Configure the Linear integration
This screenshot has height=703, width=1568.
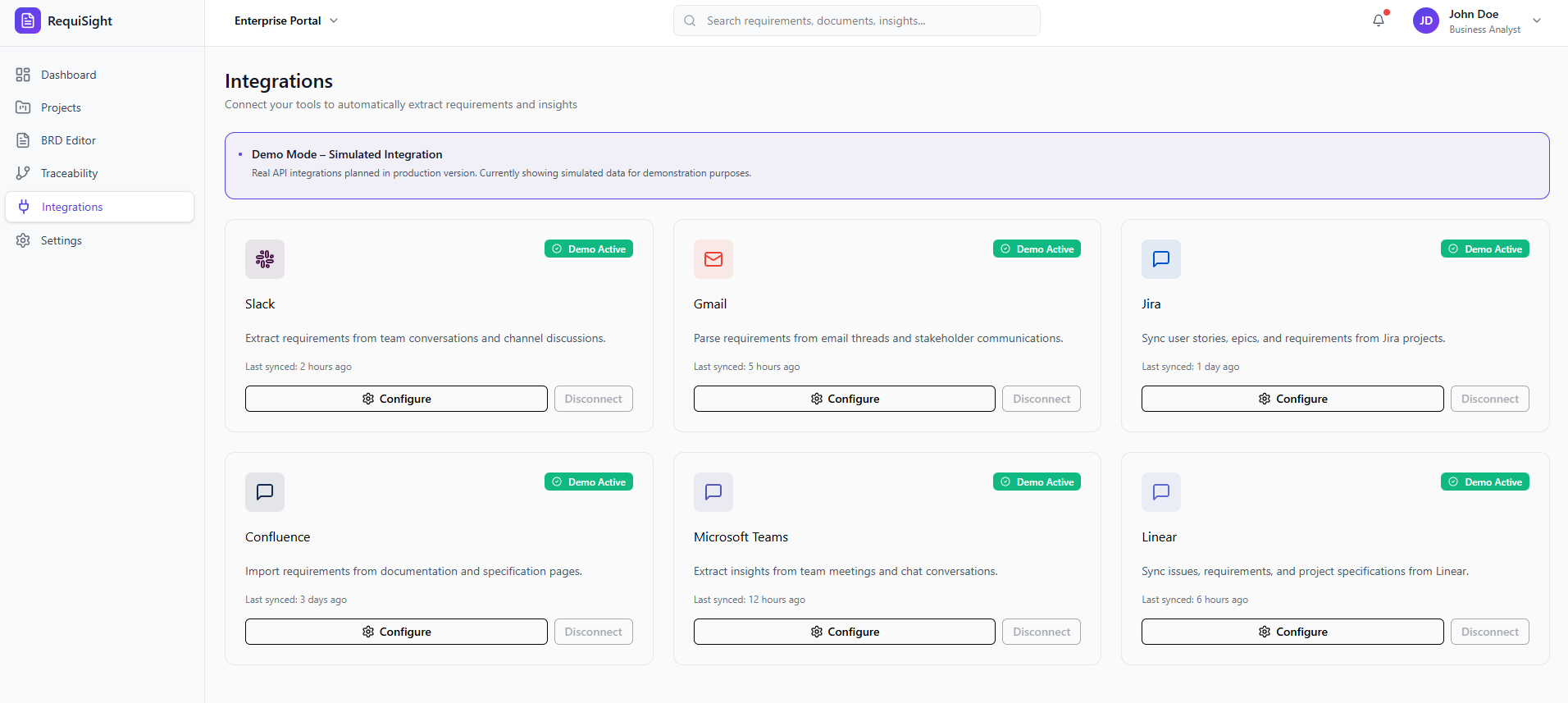point(1292,632)
